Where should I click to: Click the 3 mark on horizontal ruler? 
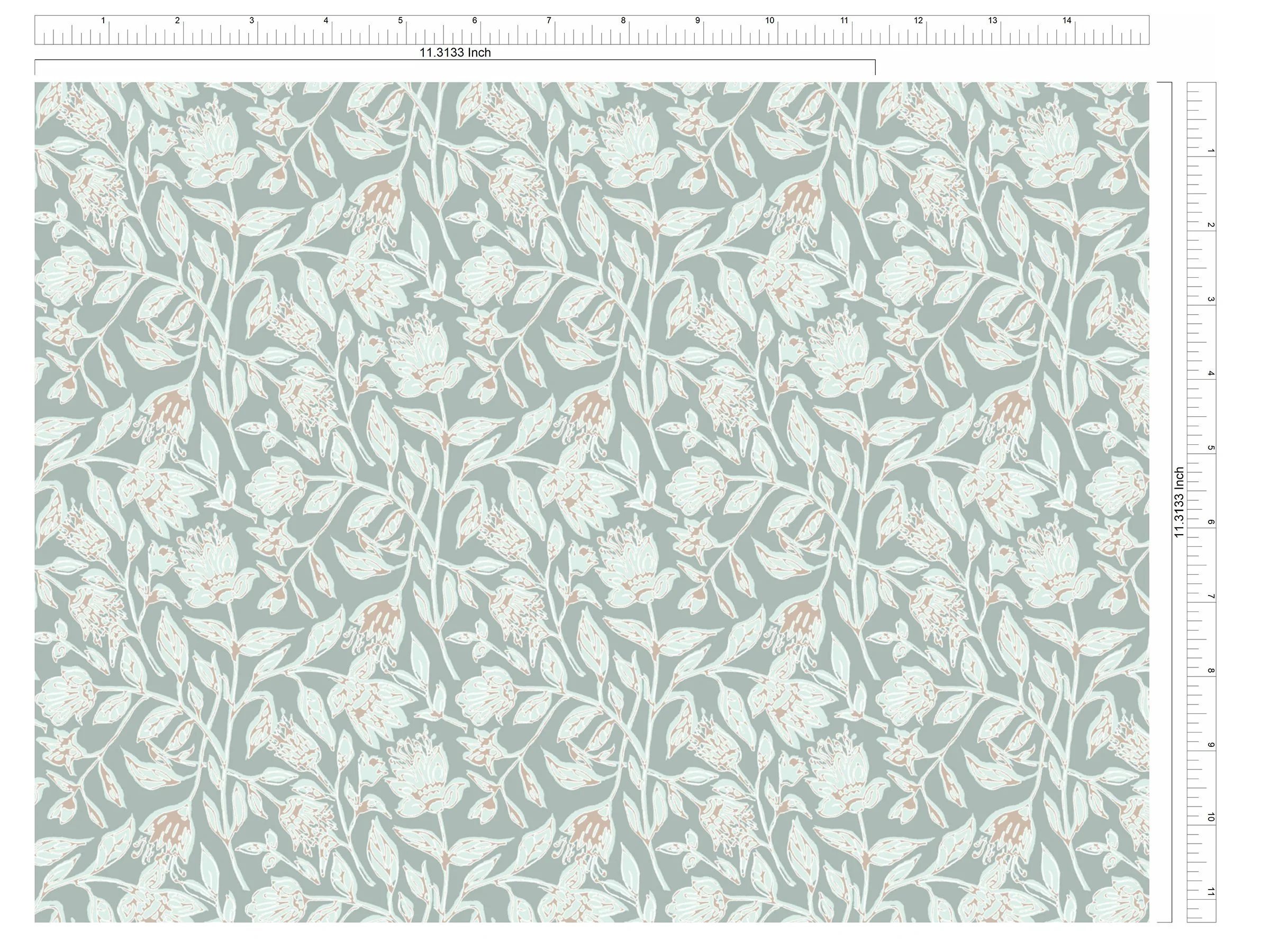[x=251, y=21]
